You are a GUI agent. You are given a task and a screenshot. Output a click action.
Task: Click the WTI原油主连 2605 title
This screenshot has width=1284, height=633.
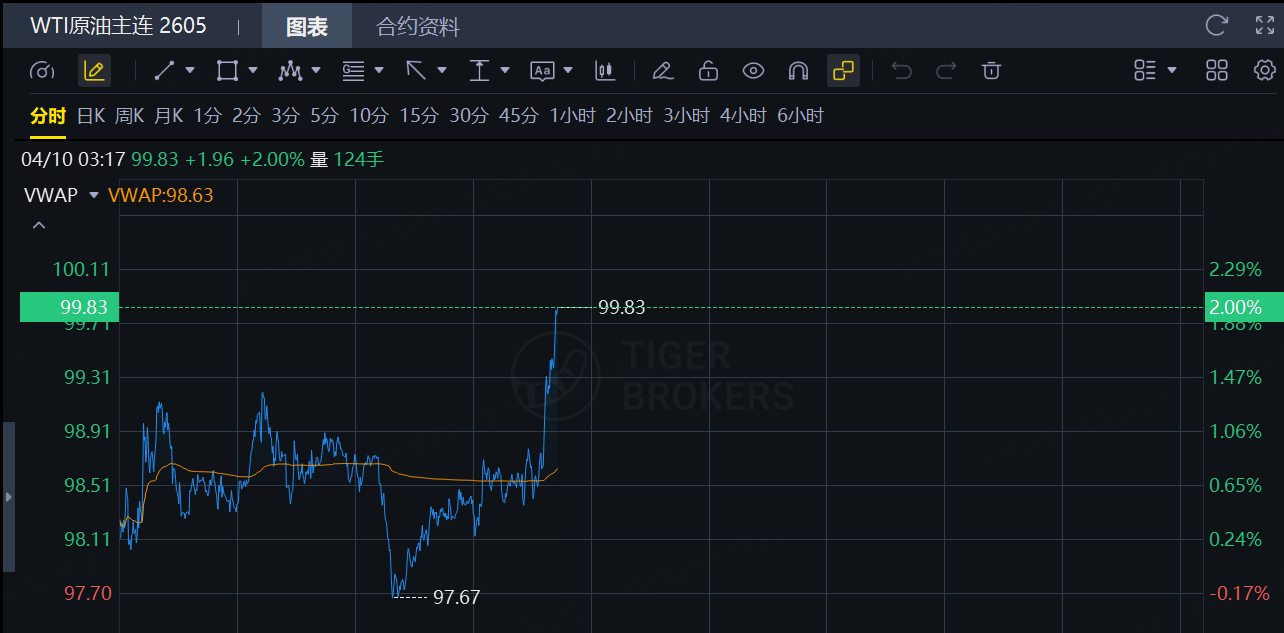point(118,26)
